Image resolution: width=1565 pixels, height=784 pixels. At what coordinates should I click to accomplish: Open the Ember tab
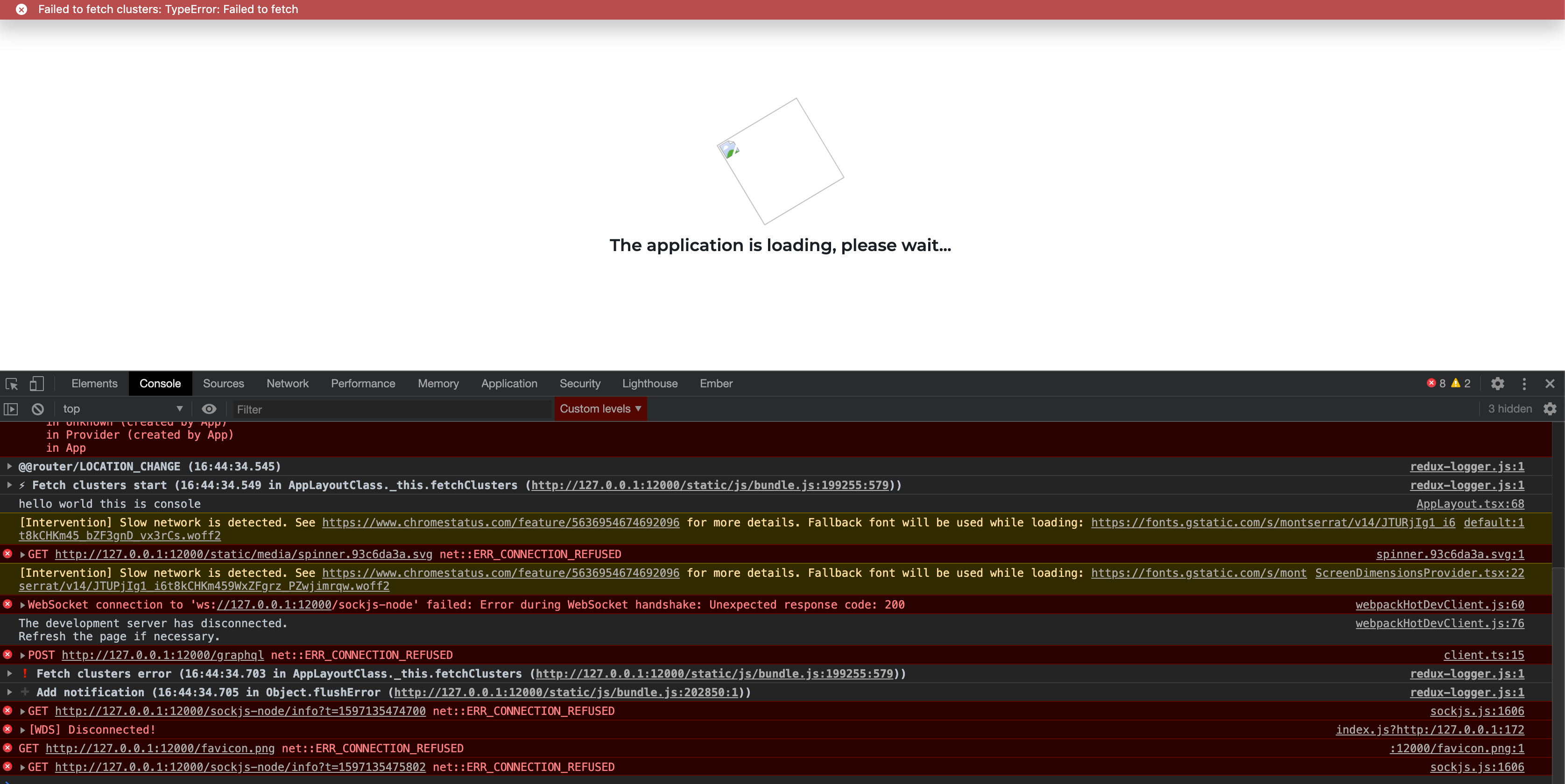tap(716, 383)
